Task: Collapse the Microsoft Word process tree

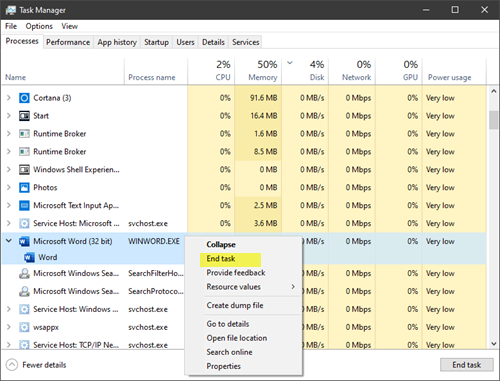Action: pos(9,241)
